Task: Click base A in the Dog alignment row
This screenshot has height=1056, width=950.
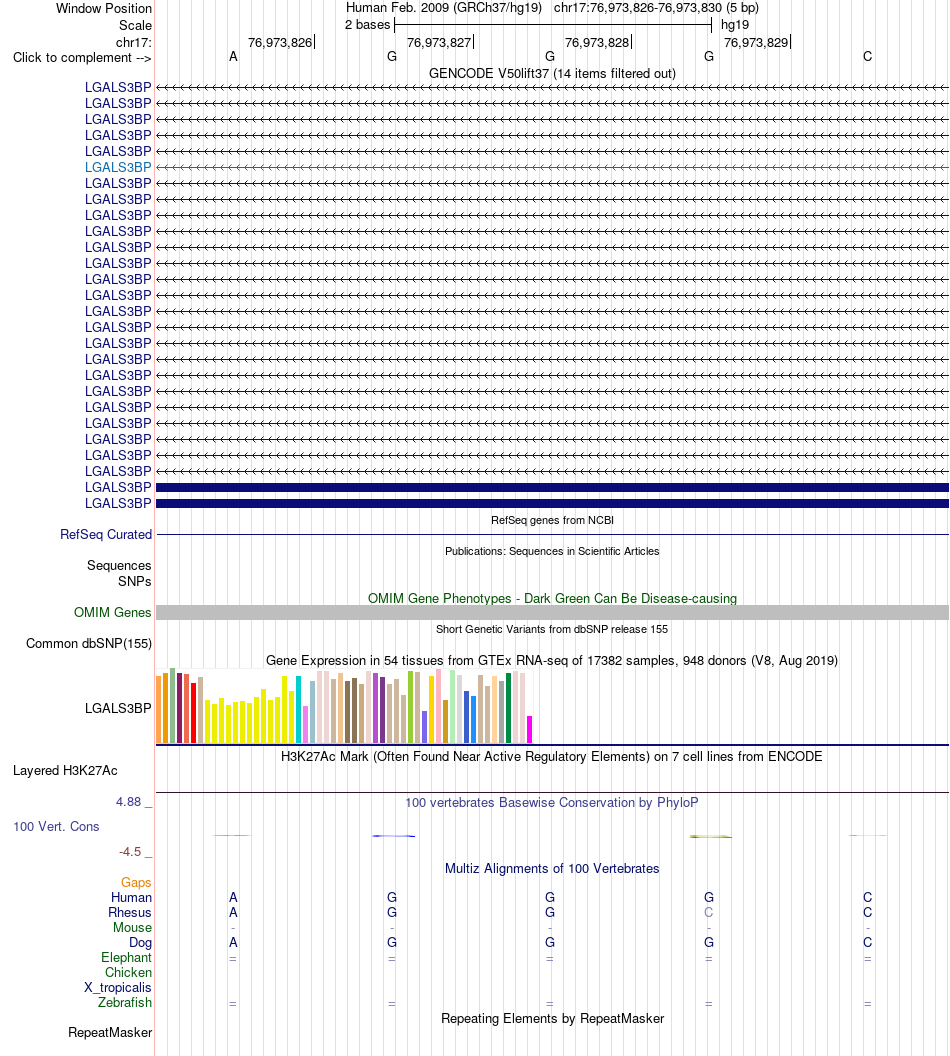Action: click(233, 942)
